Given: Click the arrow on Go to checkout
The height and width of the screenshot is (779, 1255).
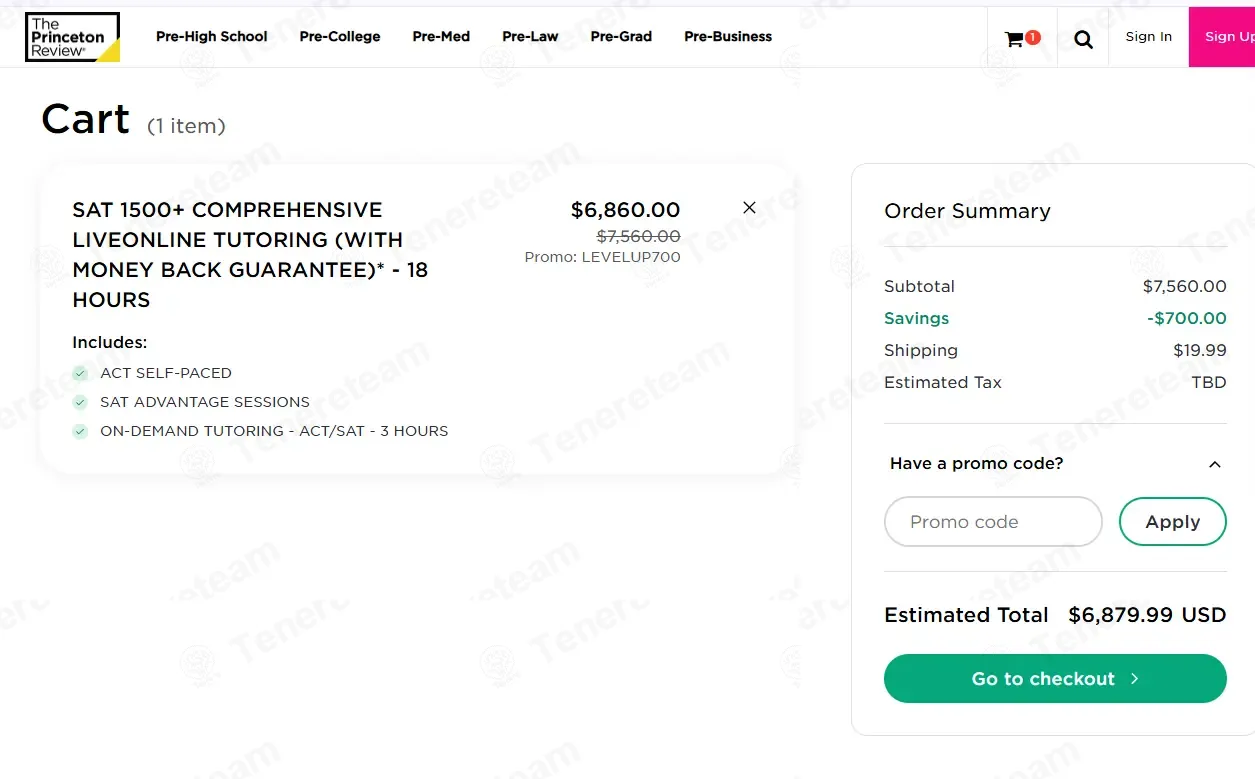Looking at the screenshot, I should point(1135,679).
